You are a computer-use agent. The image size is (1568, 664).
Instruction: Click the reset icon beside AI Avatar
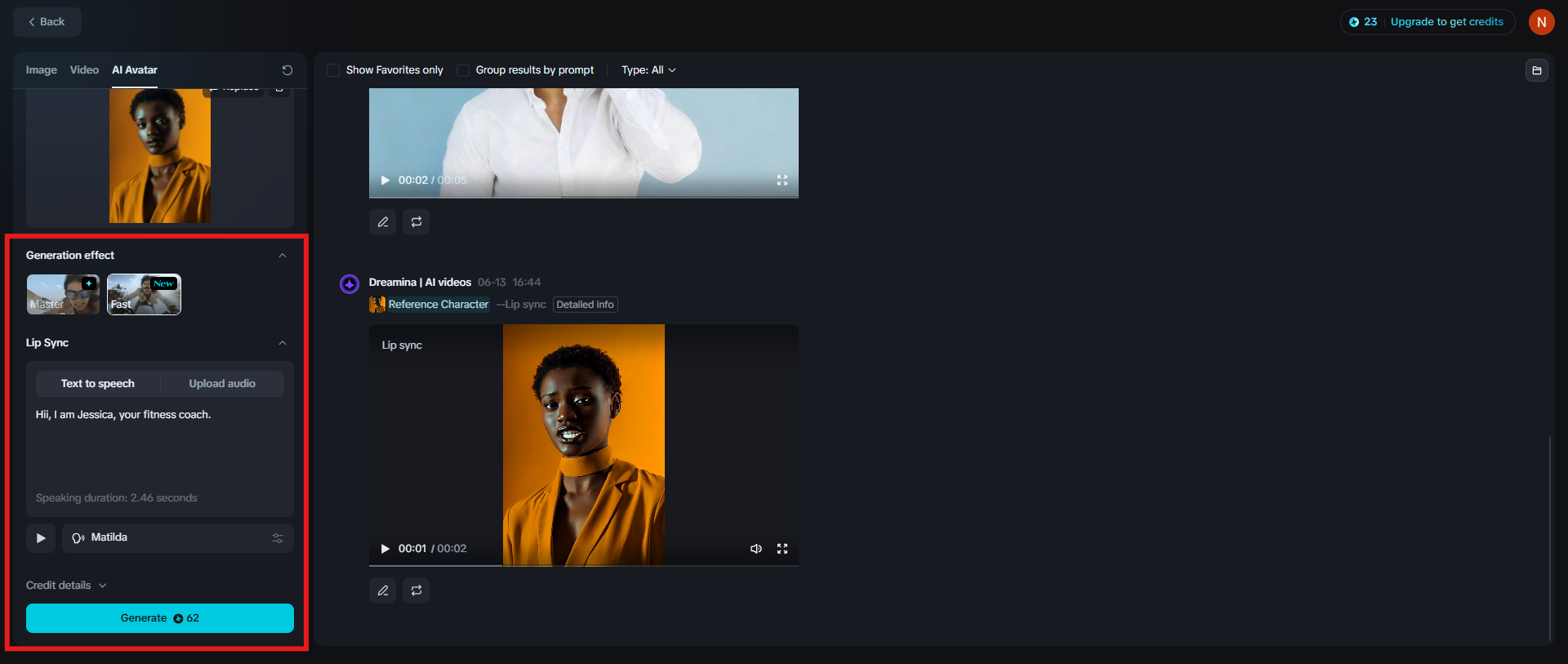pyautogui.click(x=287, y=70)
